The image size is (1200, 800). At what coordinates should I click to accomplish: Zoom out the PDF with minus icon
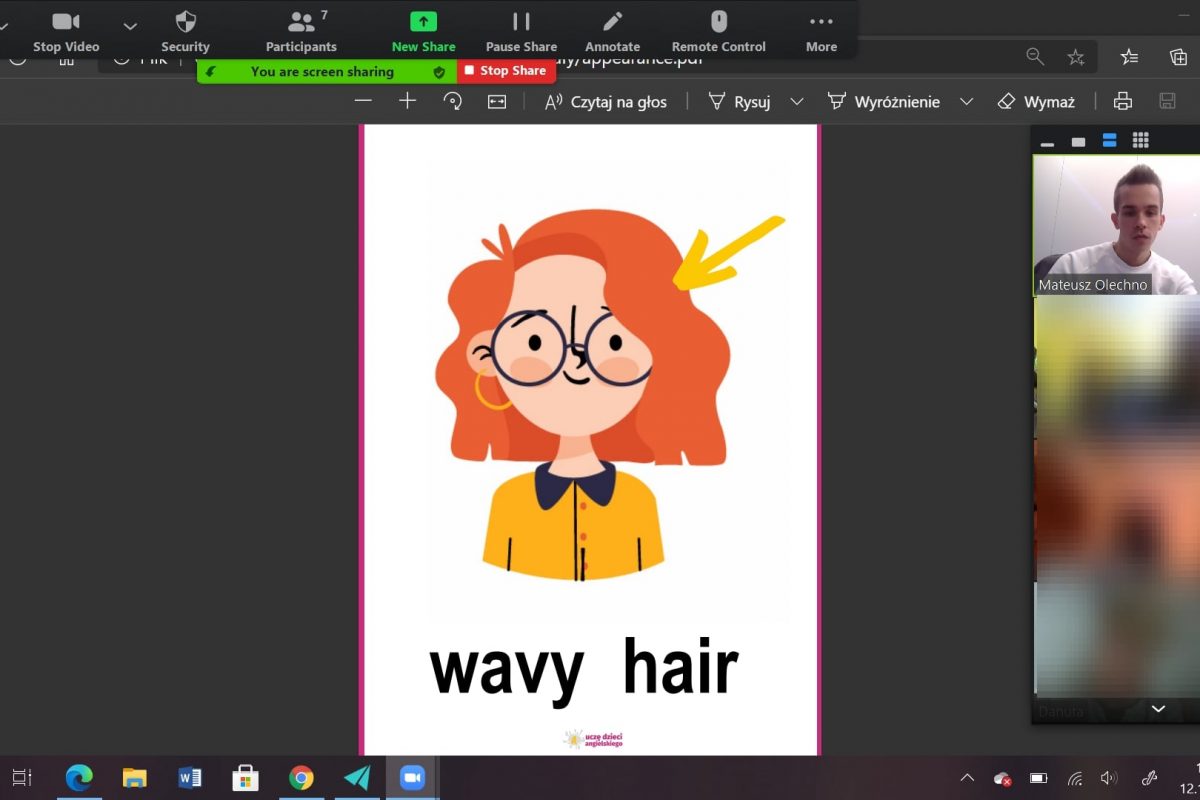(x=363, y=101)
